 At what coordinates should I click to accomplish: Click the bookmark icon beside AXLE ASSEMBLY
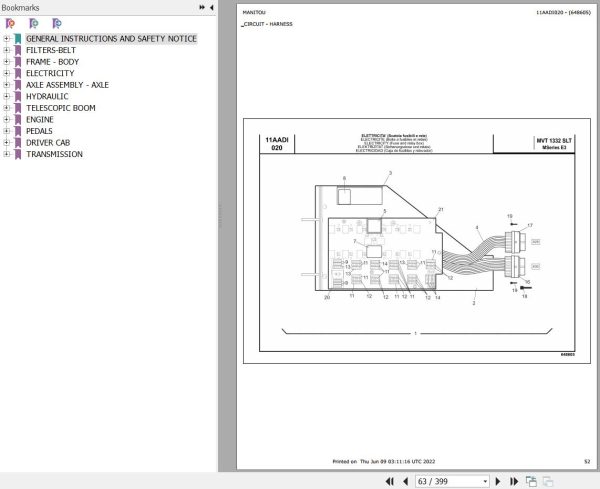pyautogui.click(x=18, y=85)
